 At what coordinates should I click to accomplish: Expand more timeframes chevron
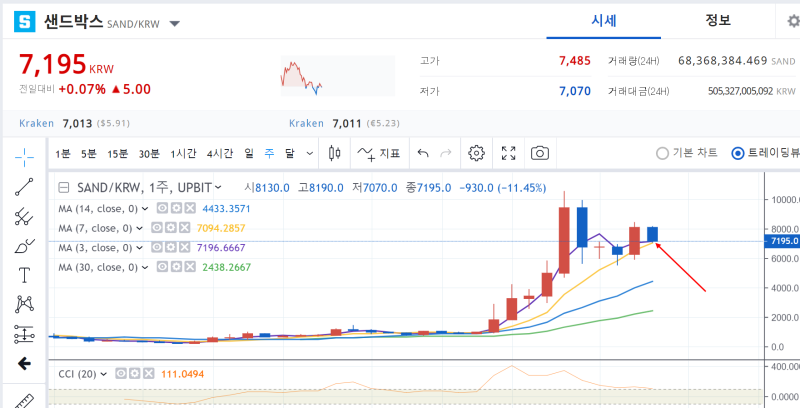pyautogui.click(x=310, y=154)
